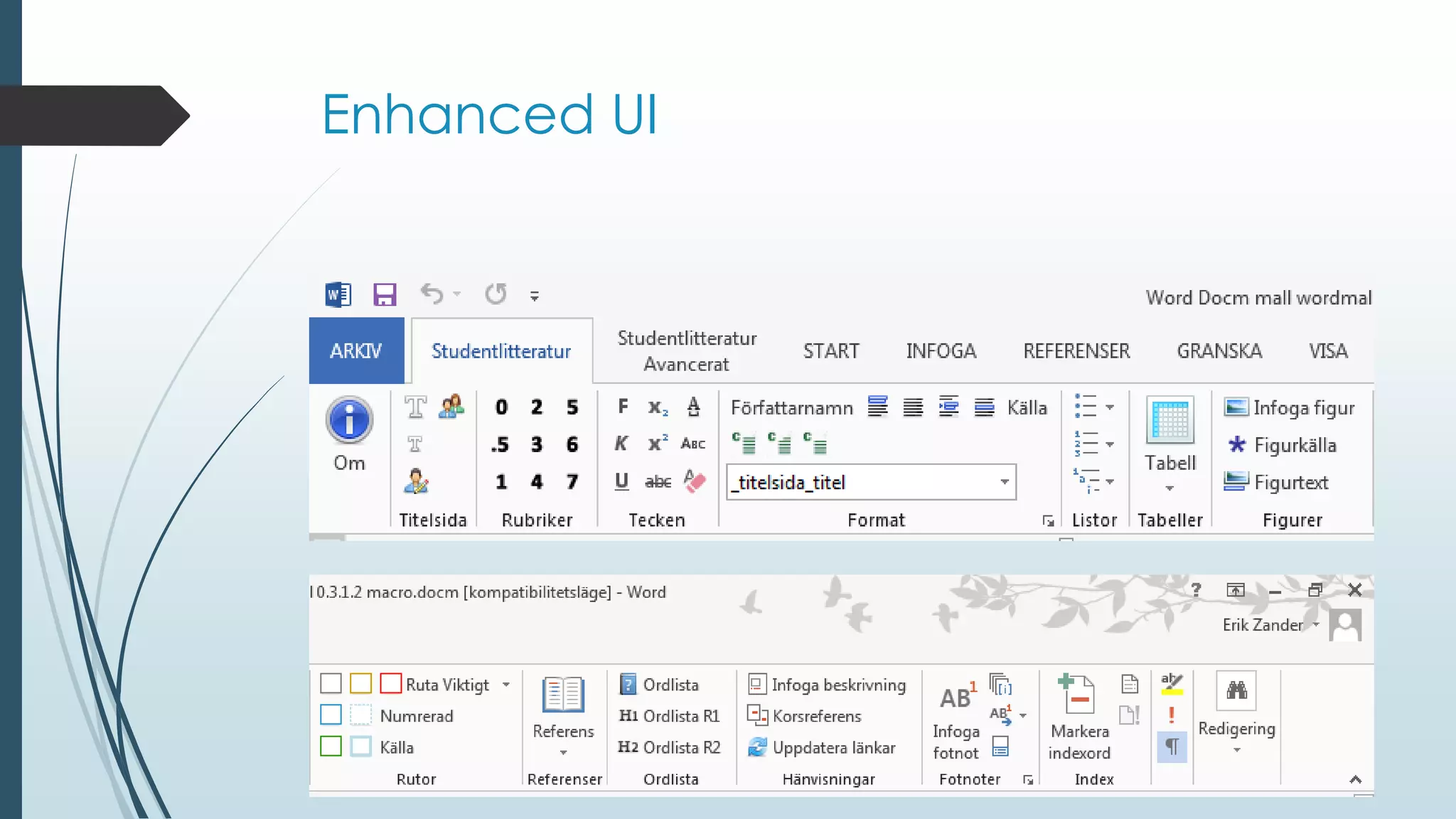Click the Tabell table icon

(1169, 420)
